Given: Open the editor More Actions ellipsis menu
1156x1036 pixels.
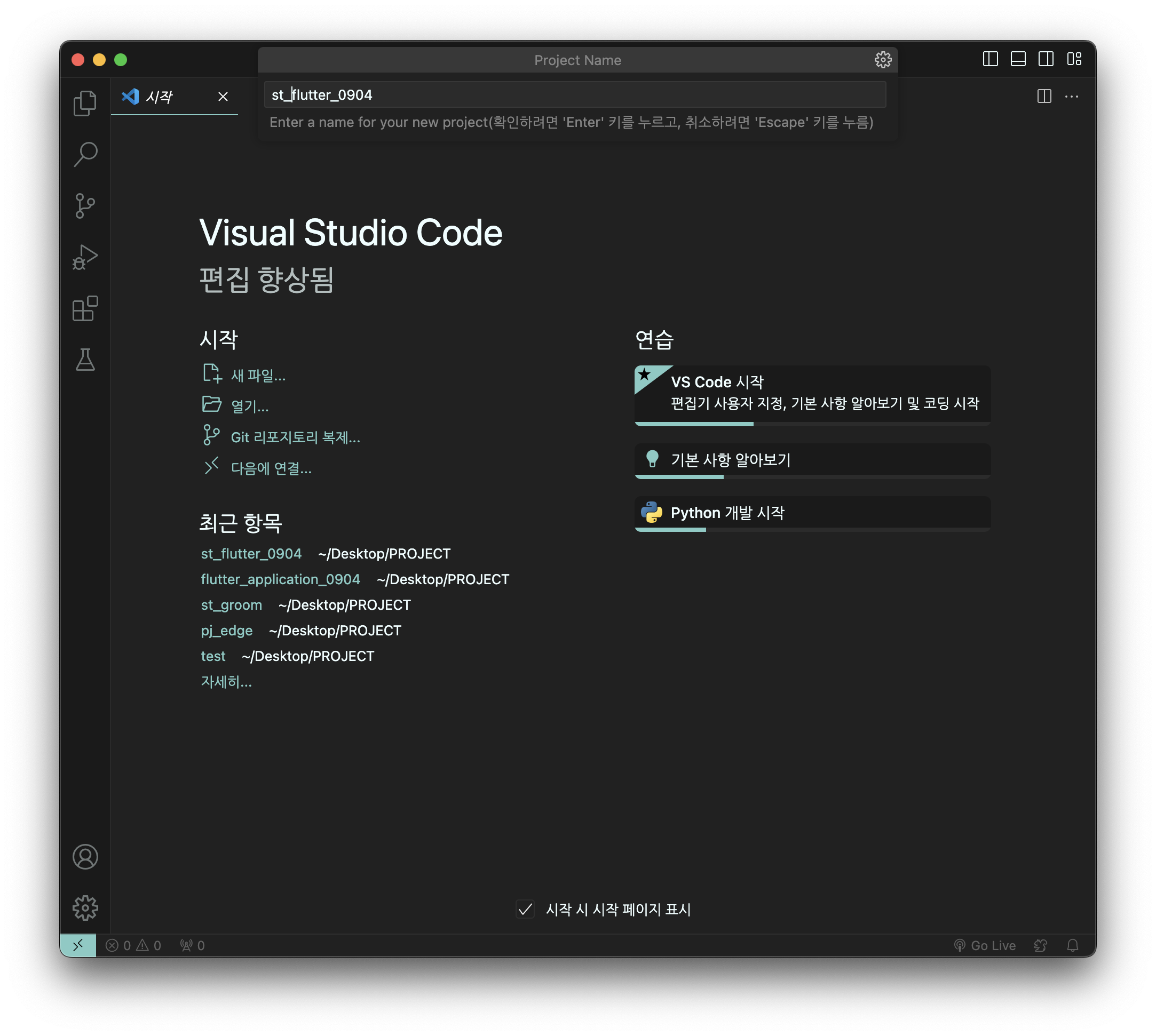Looking at the screenshot, I should tap(1071, 97).
